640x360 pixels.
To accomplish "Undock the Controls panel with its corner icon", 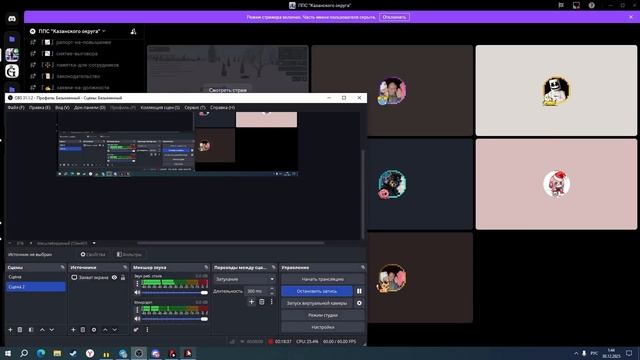I will (363, 267).
